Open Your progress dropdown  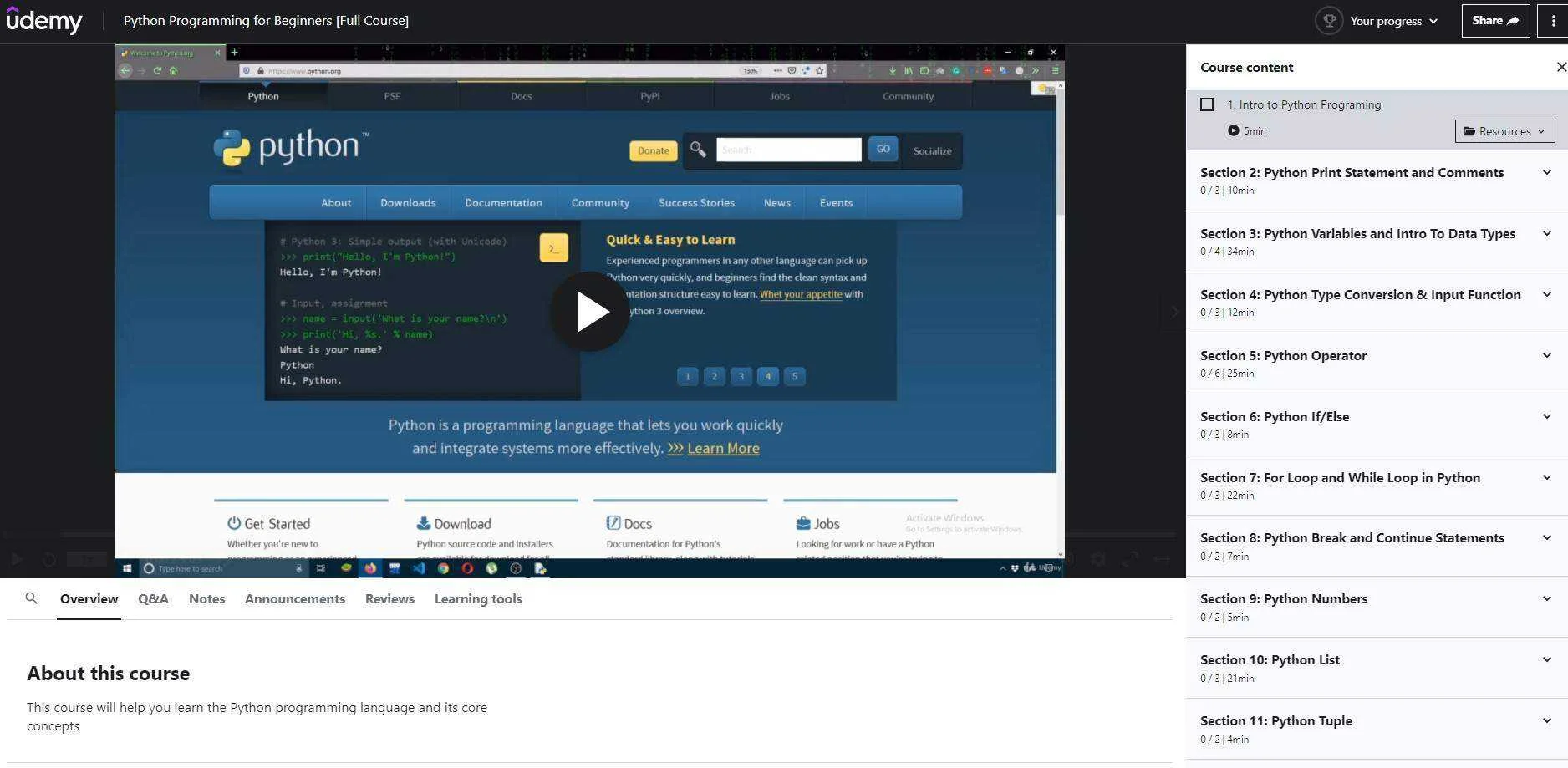pyautogui.click(x=1393, y=21)
